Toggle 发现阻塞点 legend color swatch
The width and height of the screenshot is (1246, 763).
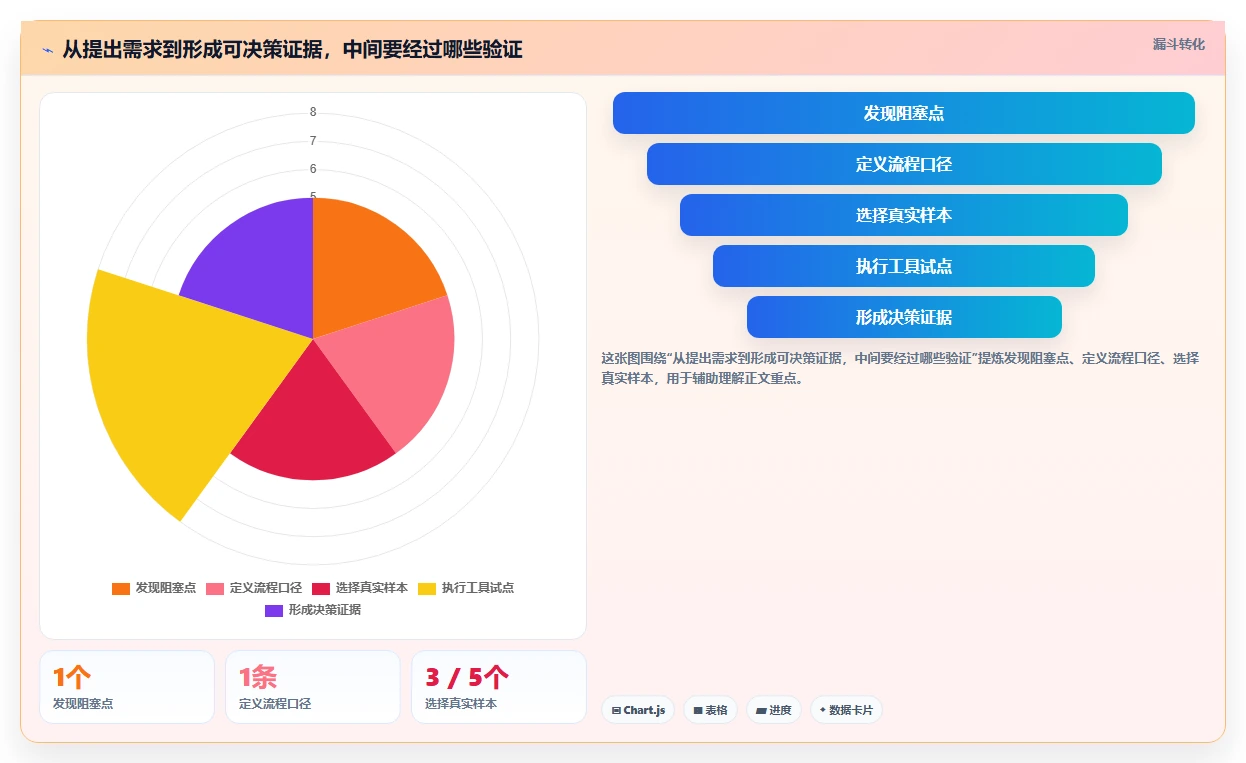tap(121, 588)
